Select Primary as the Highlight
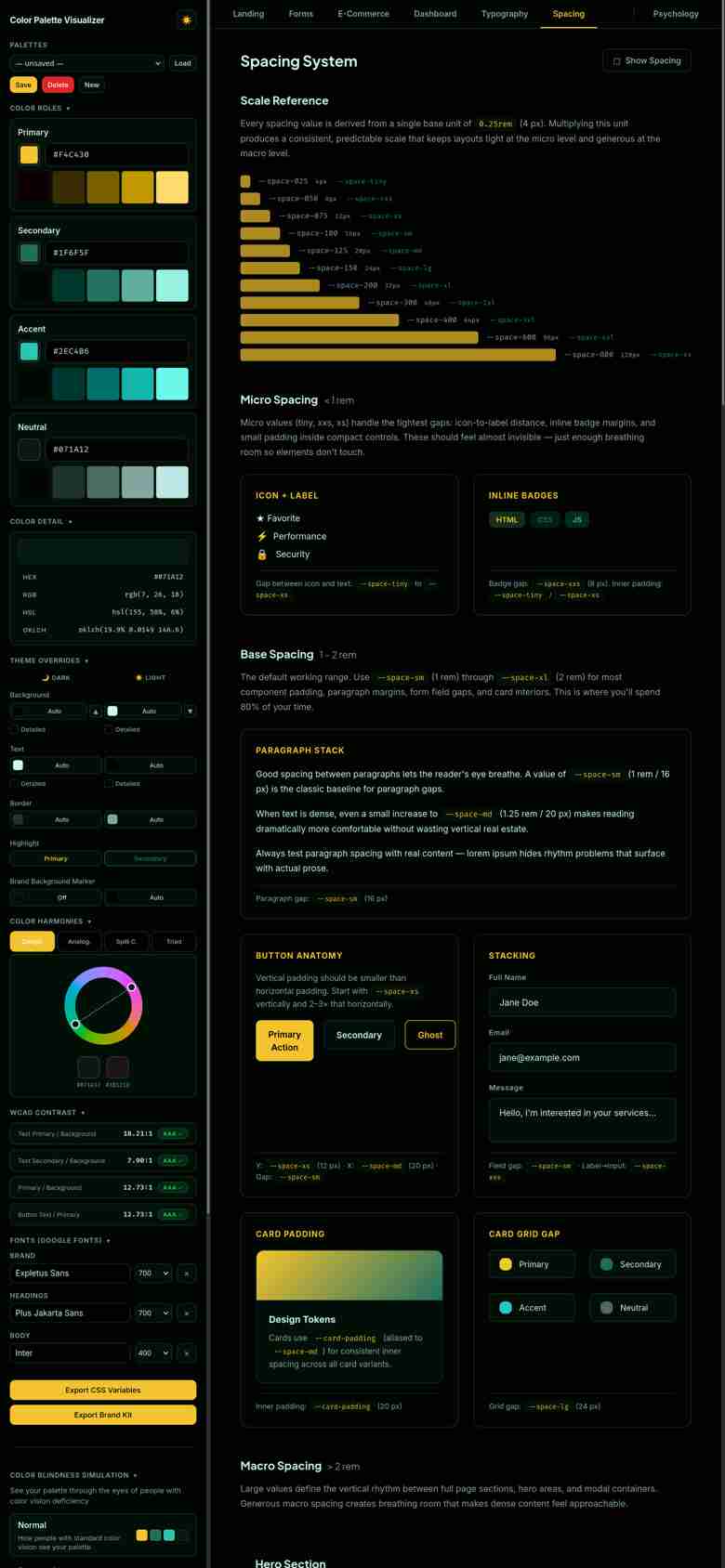The height and width of the screenshot is (1568, 725). [x=56, y=858]
